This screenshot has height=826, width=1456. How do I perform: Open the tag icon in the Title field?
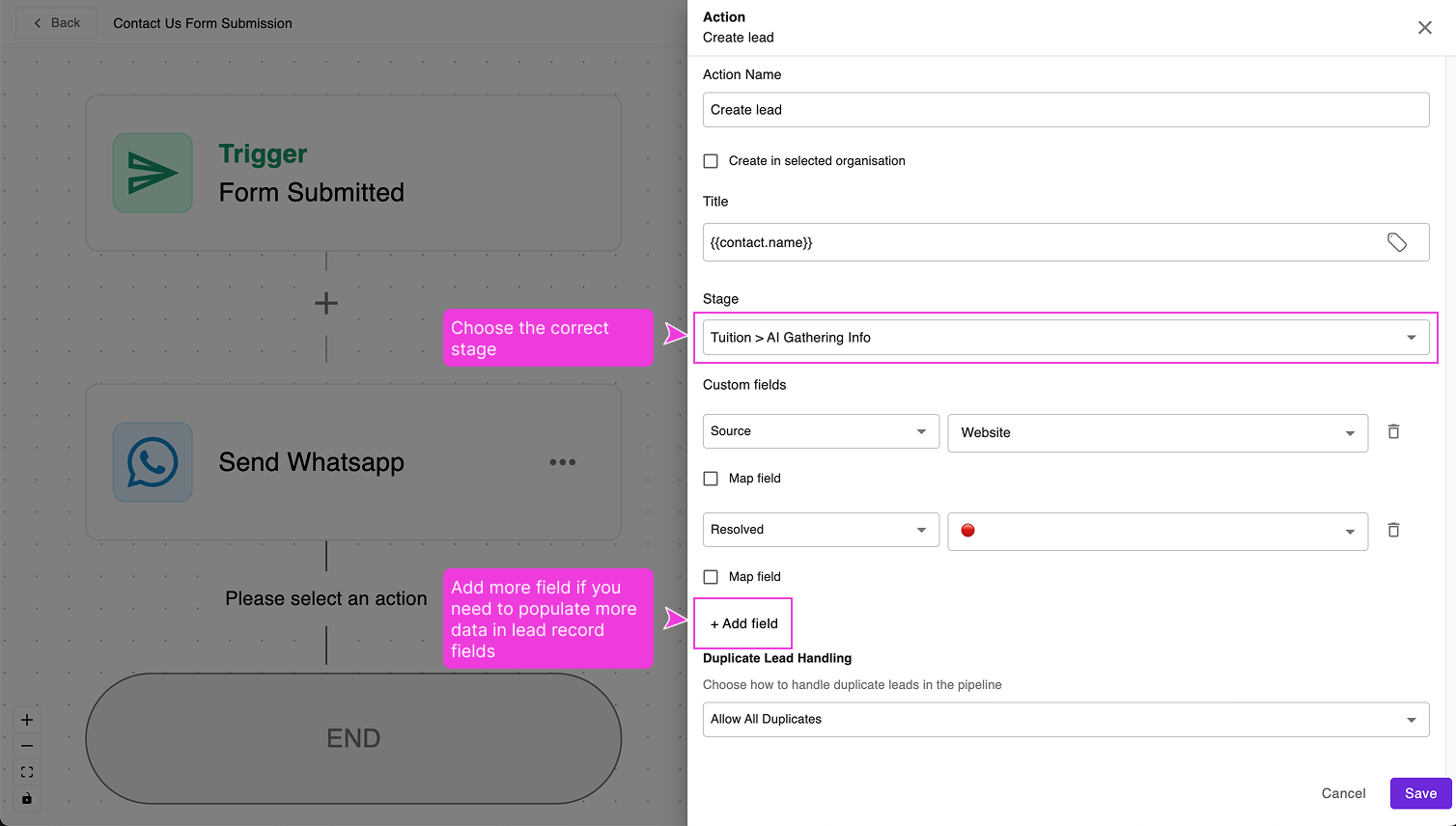coord(1397,242)
